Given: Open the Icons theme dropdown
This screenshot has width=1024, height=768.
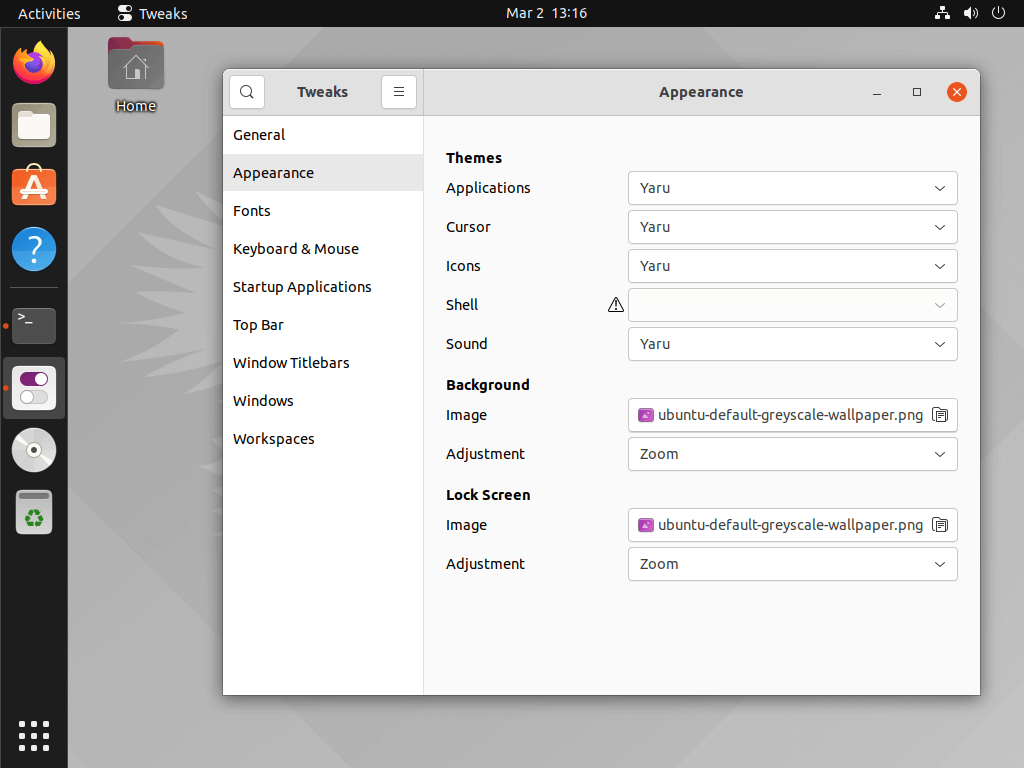Looking at the screenshot, I should click(x=792, y=266).
